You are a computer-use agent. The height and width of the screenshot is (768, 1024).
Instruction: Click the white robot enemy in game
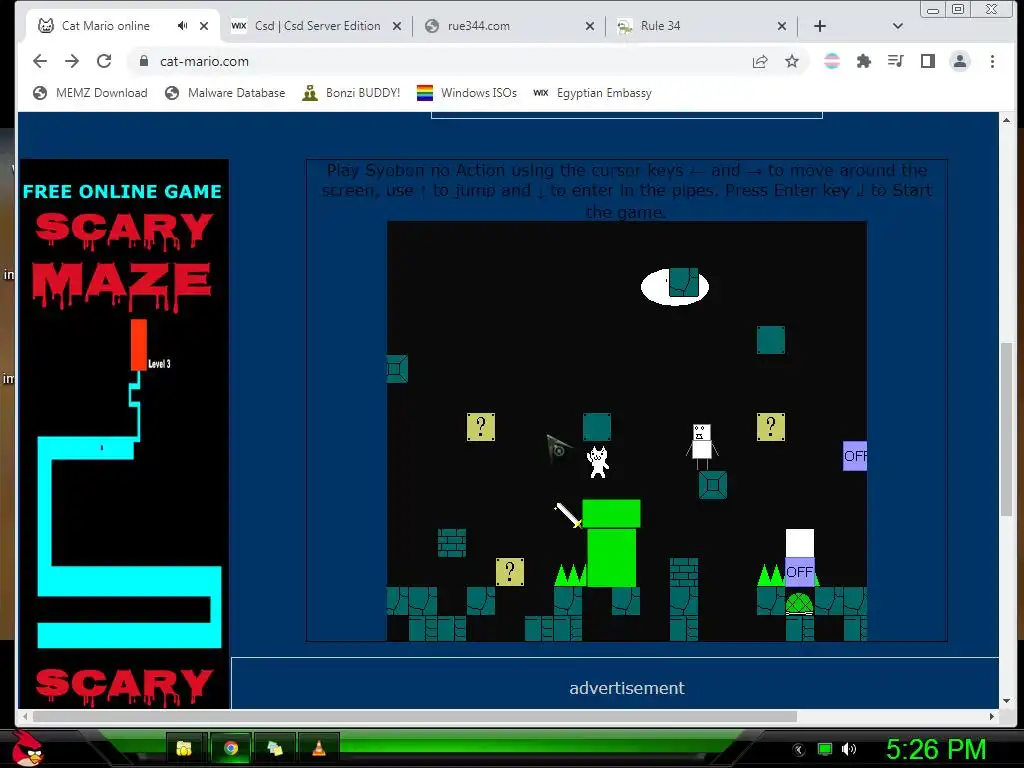click(x=701, y=446)
